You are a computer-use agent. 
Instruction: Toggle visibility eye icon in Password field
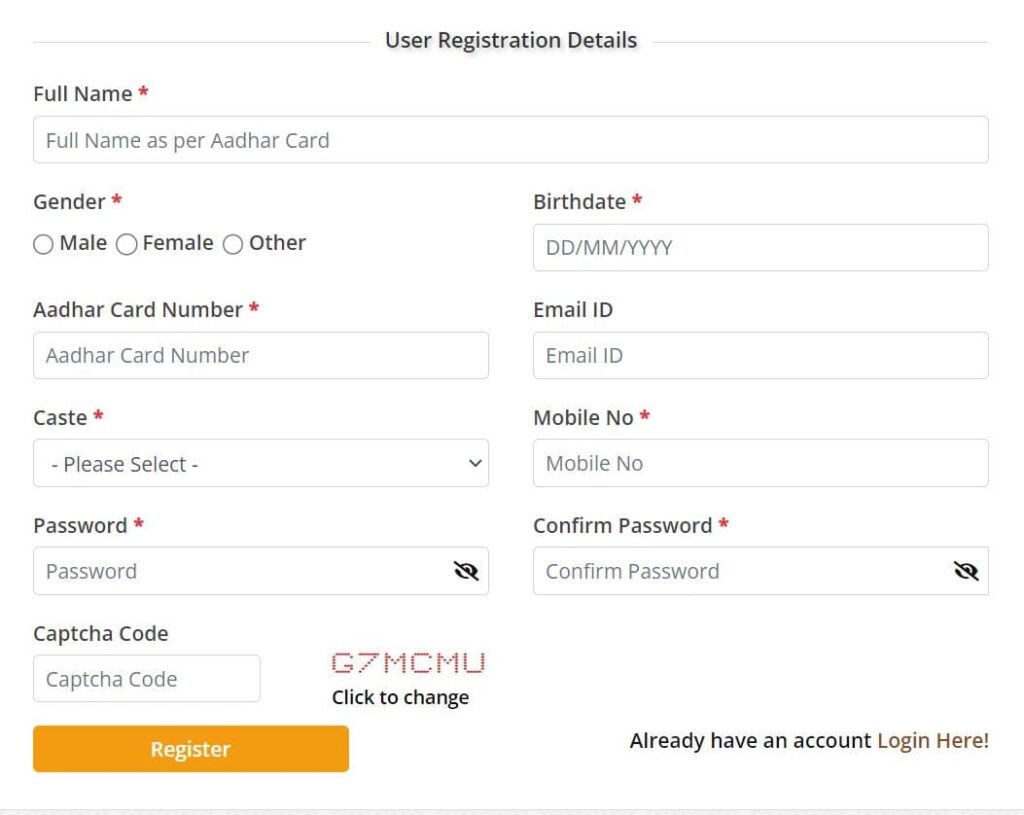tap(466, 571)
